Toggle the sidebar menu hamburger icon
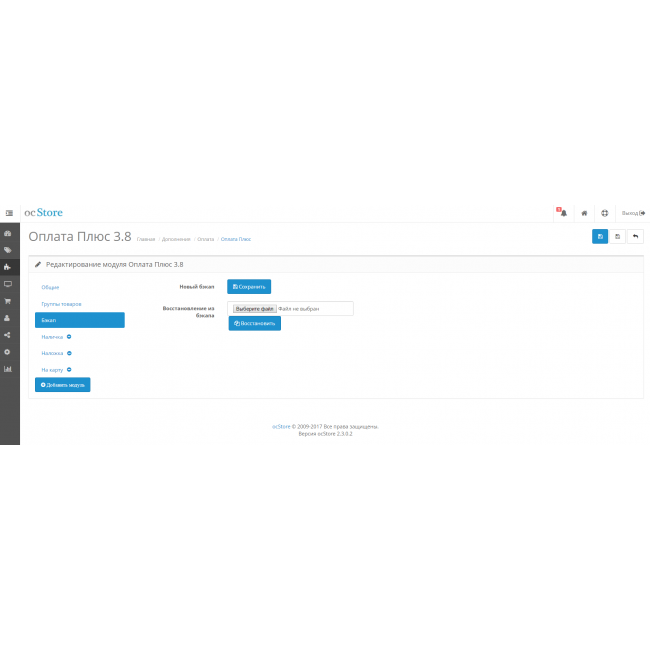 [8, 213]
